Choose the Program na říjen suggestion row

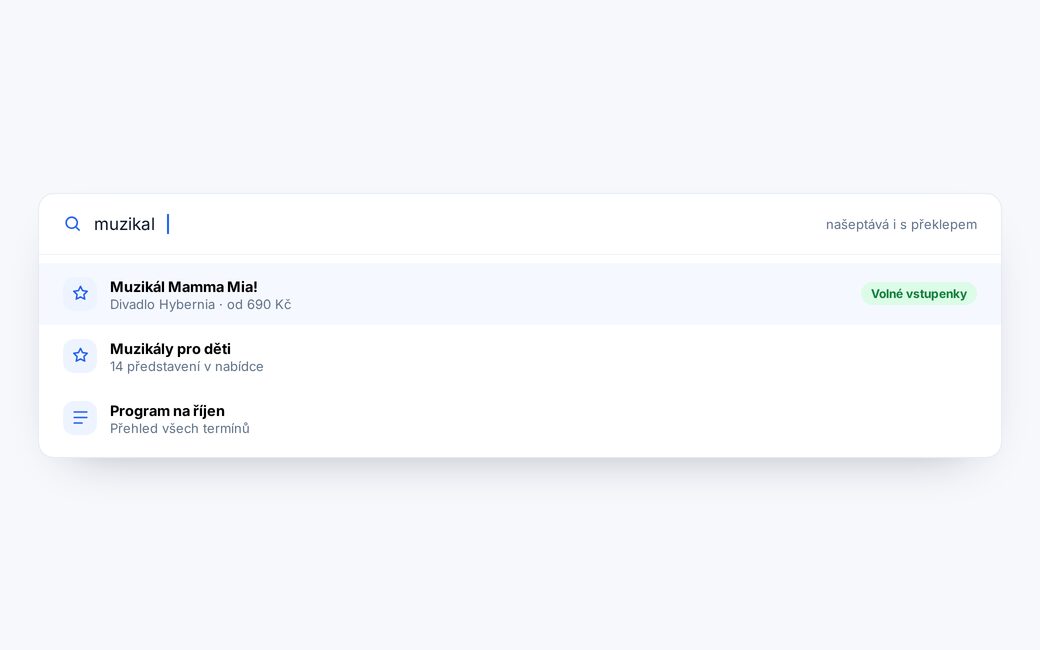(x=520, y=418)
